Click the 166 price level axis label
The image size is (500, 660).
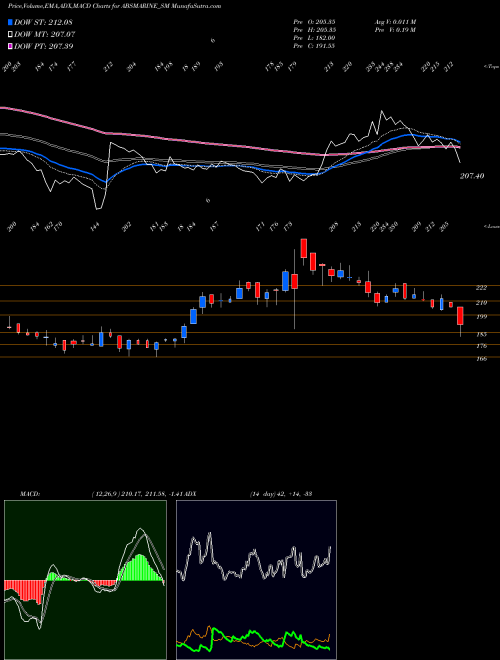(481, 359)
